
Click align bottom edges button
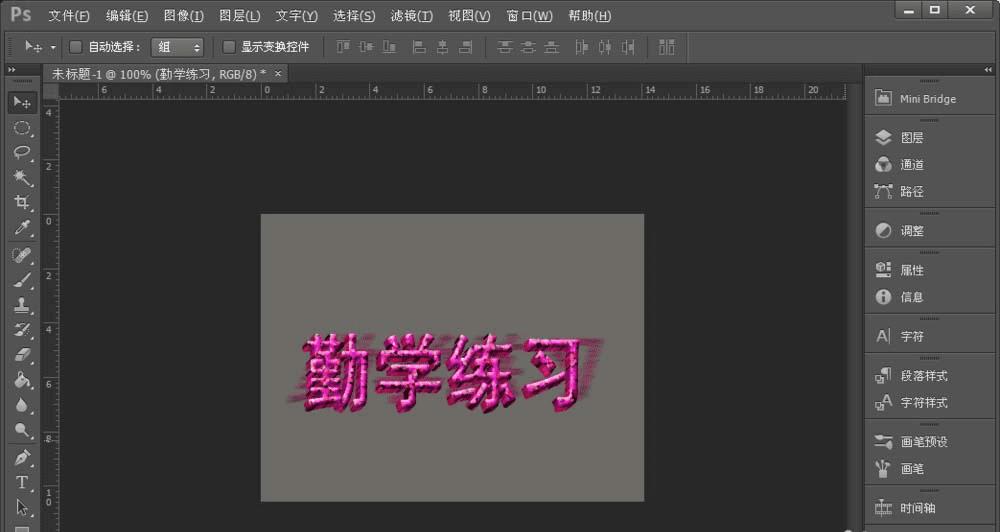click(x=390, y=47)
